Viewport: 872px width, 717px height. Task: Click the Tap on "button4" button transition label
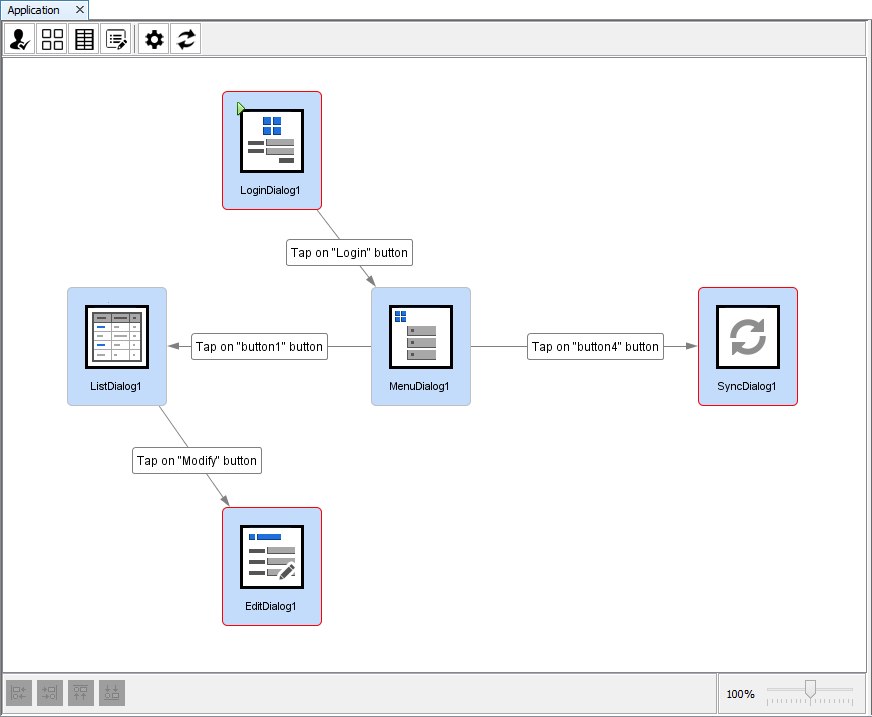595,347
